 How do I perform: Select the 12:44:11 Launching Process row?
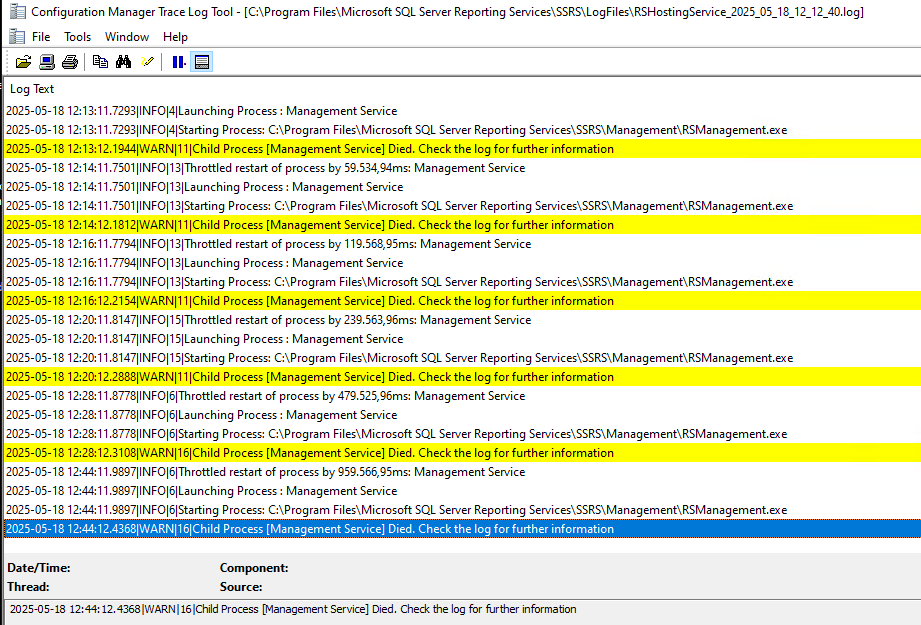click(462, 490)
